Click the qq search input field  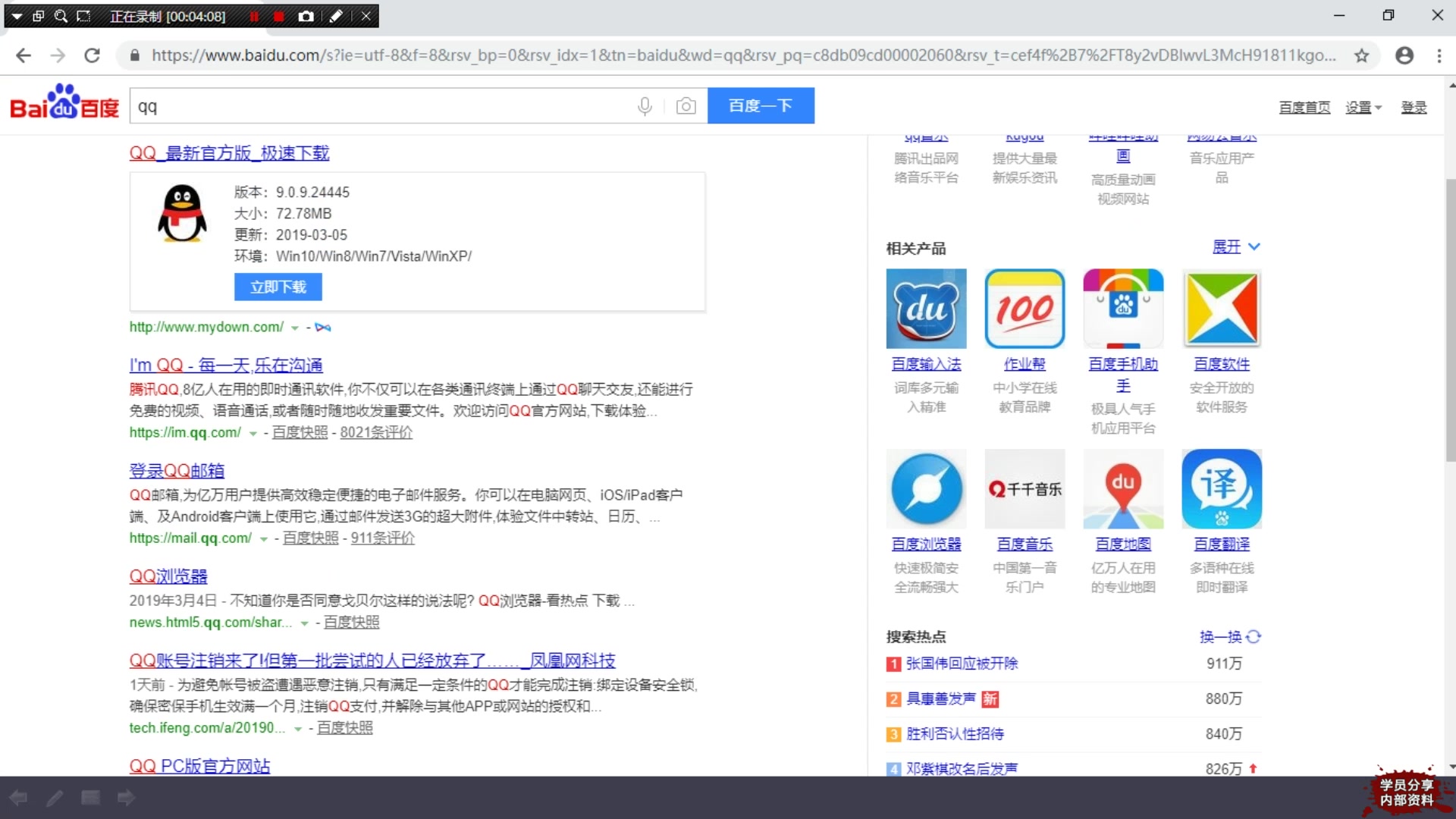(379, 106)
